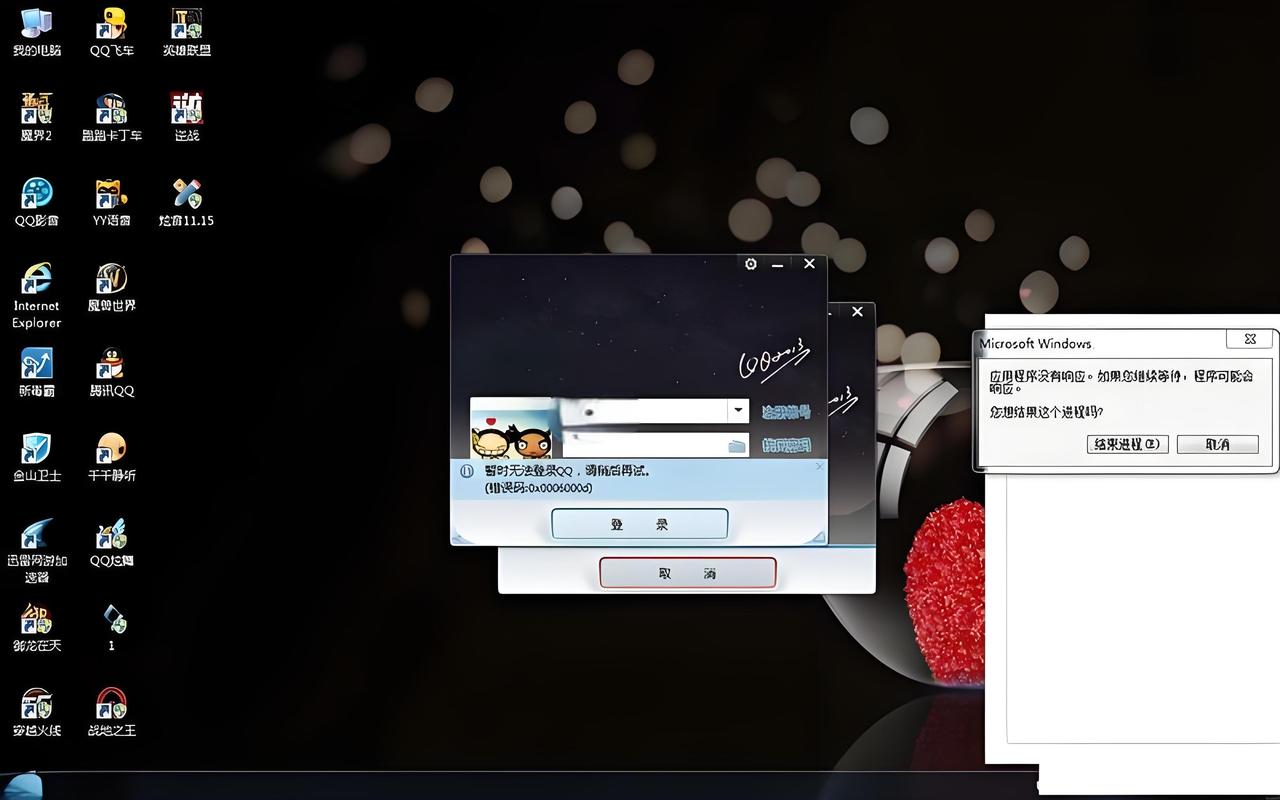Screen dimensions: 1280x800
Task: Click the 取消 button on rear QQ window
Action: 687,573
